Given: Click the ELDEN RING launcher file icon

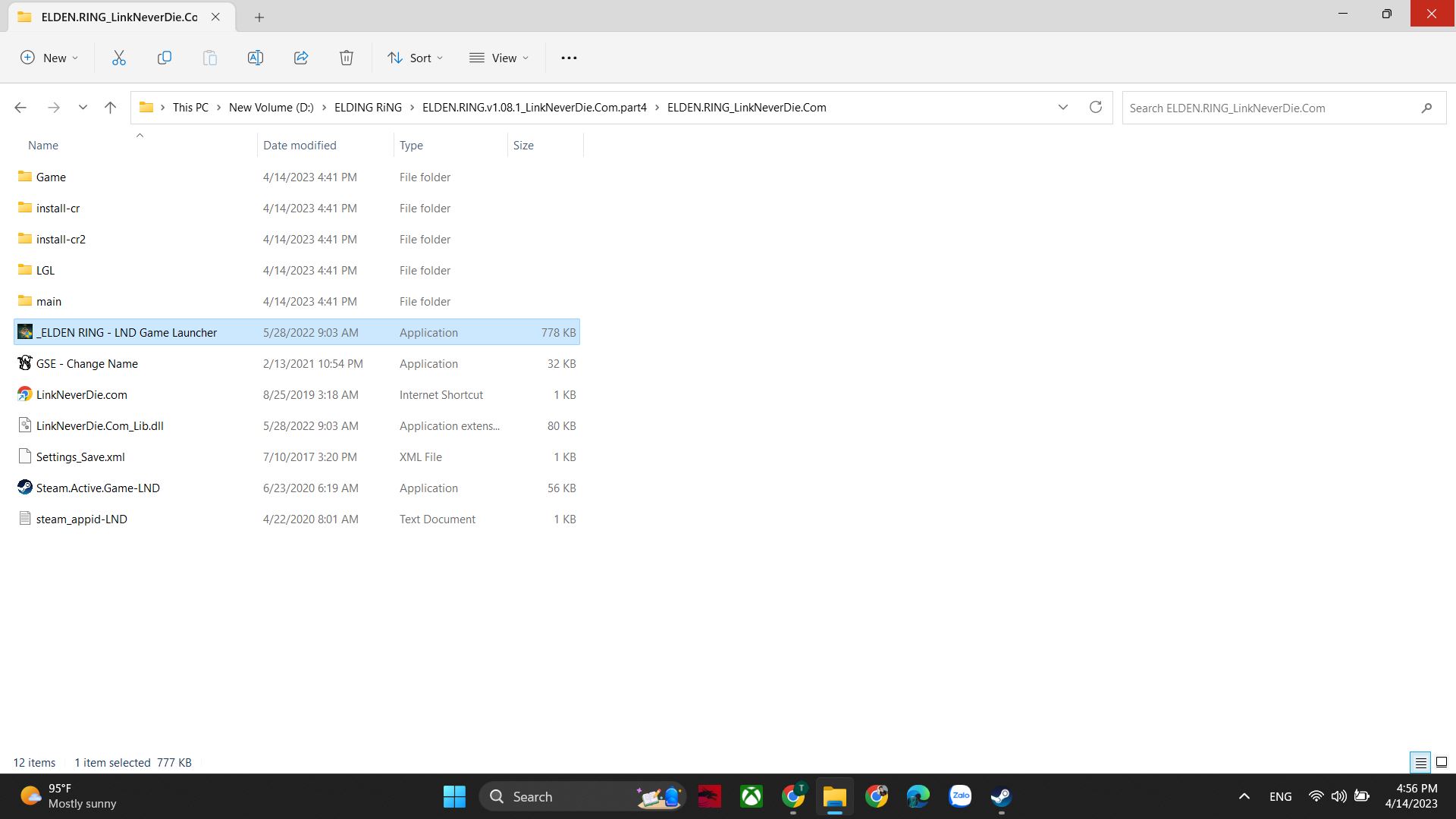Looking at the screenshot, I should point(25,332).
